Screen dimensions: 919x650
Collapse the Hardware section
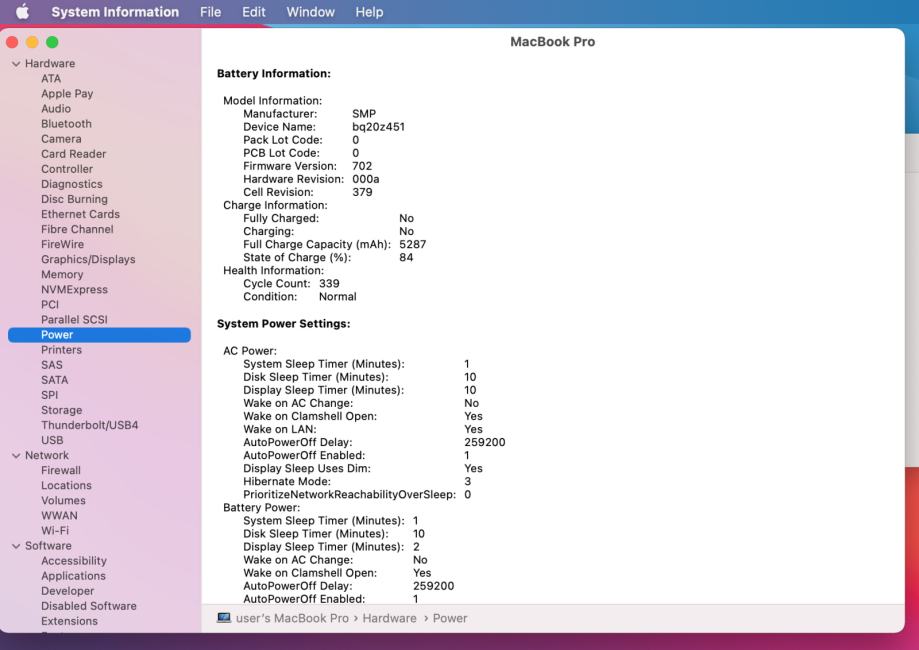click(16, 63)
